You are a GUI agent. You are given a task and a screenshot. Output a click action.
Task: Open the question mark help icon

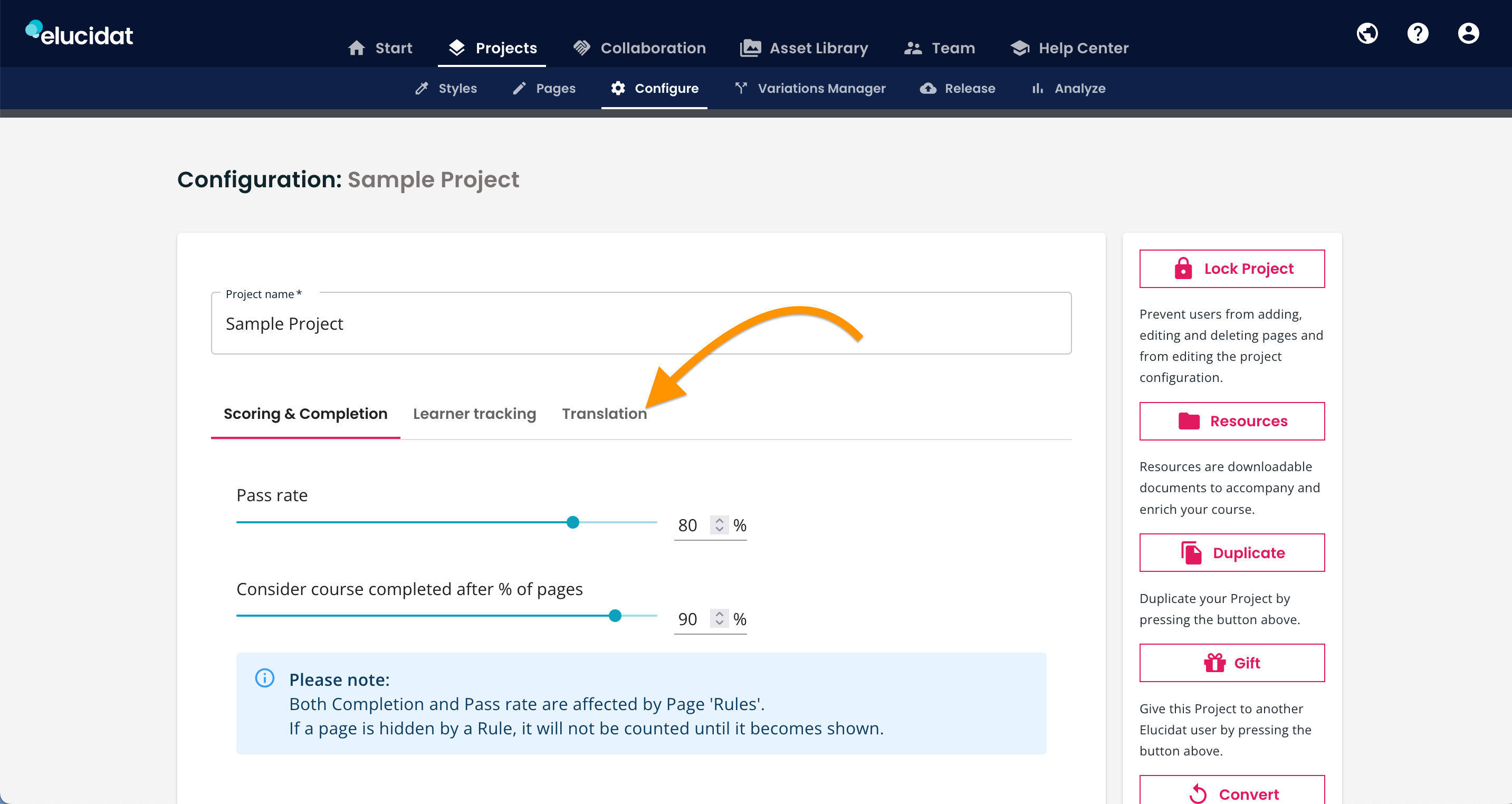pyautogui.click(x=1418, y=33)
